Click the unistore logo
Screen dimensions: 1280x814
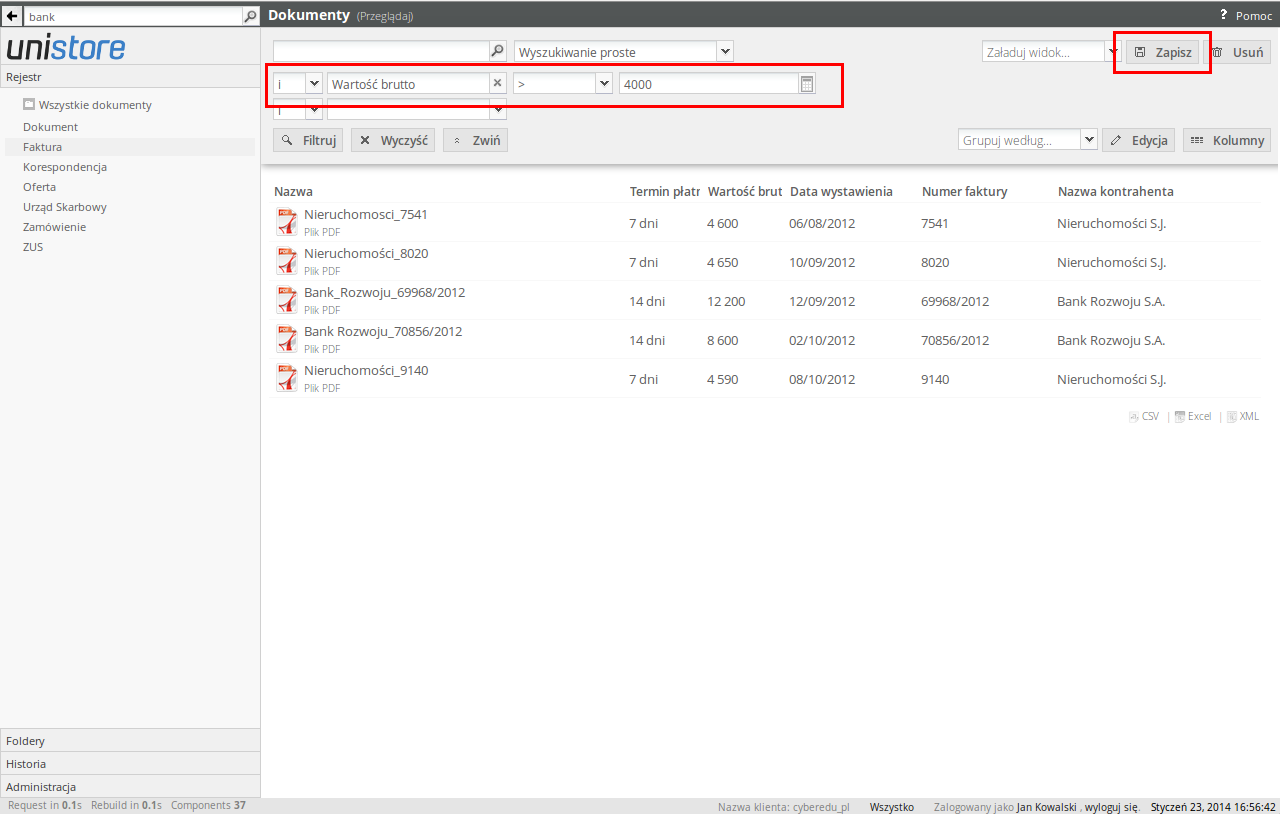coord(66,47)
